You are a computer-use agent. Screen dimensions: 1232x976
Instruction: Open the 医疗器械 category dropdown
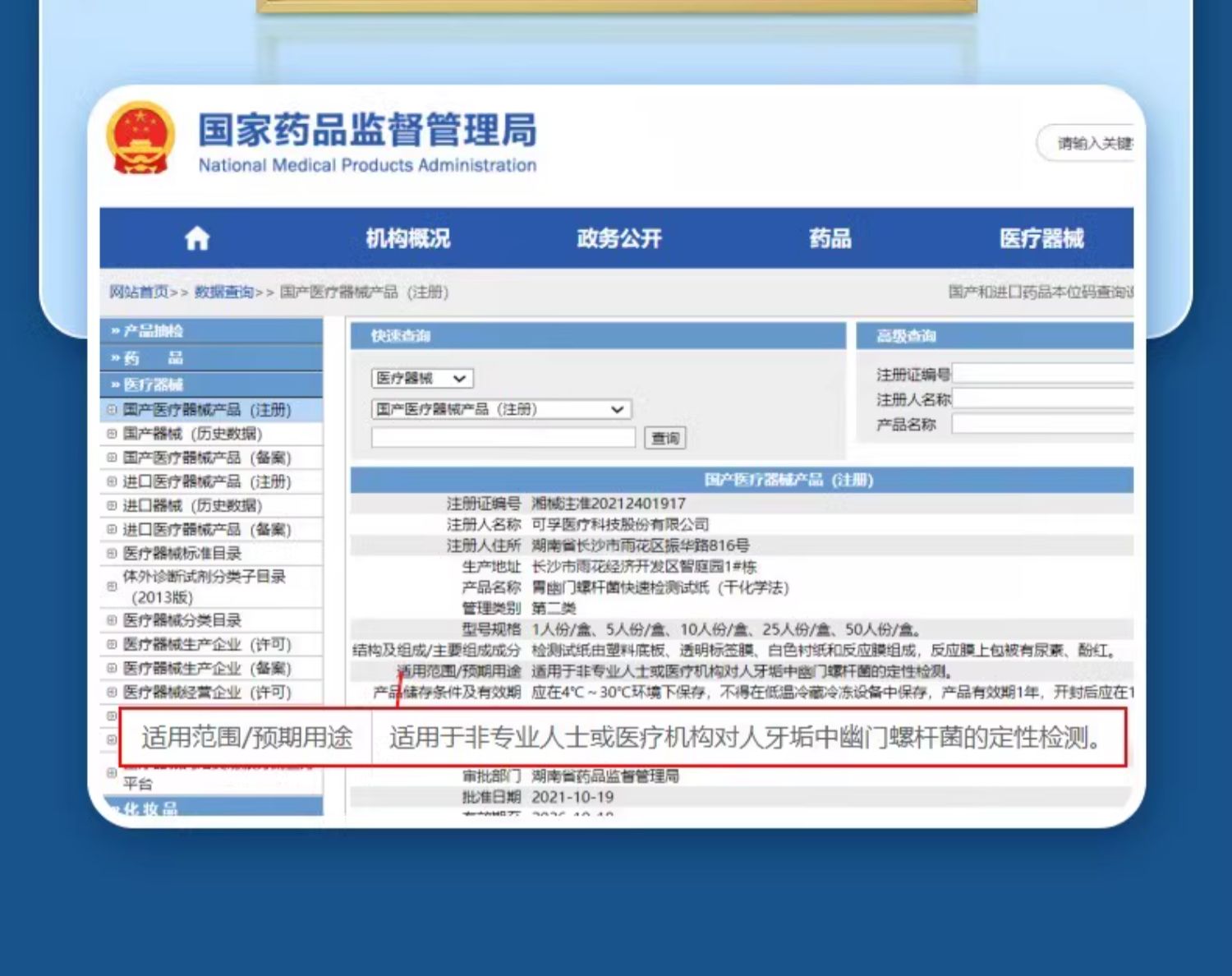pos(422,378)
